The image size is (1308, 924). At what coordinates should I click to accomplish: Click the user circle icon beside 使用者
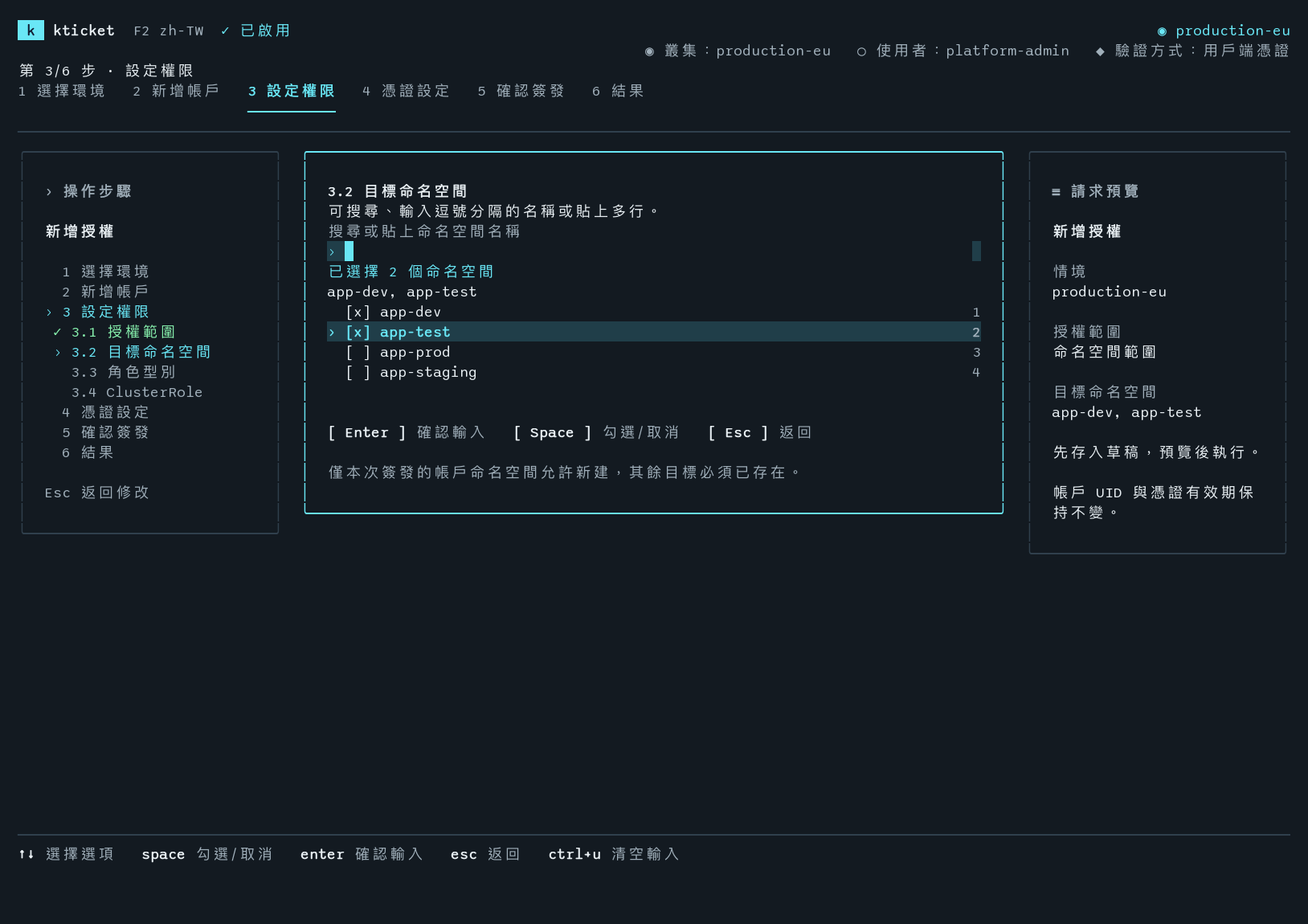[x=861, y=51]
